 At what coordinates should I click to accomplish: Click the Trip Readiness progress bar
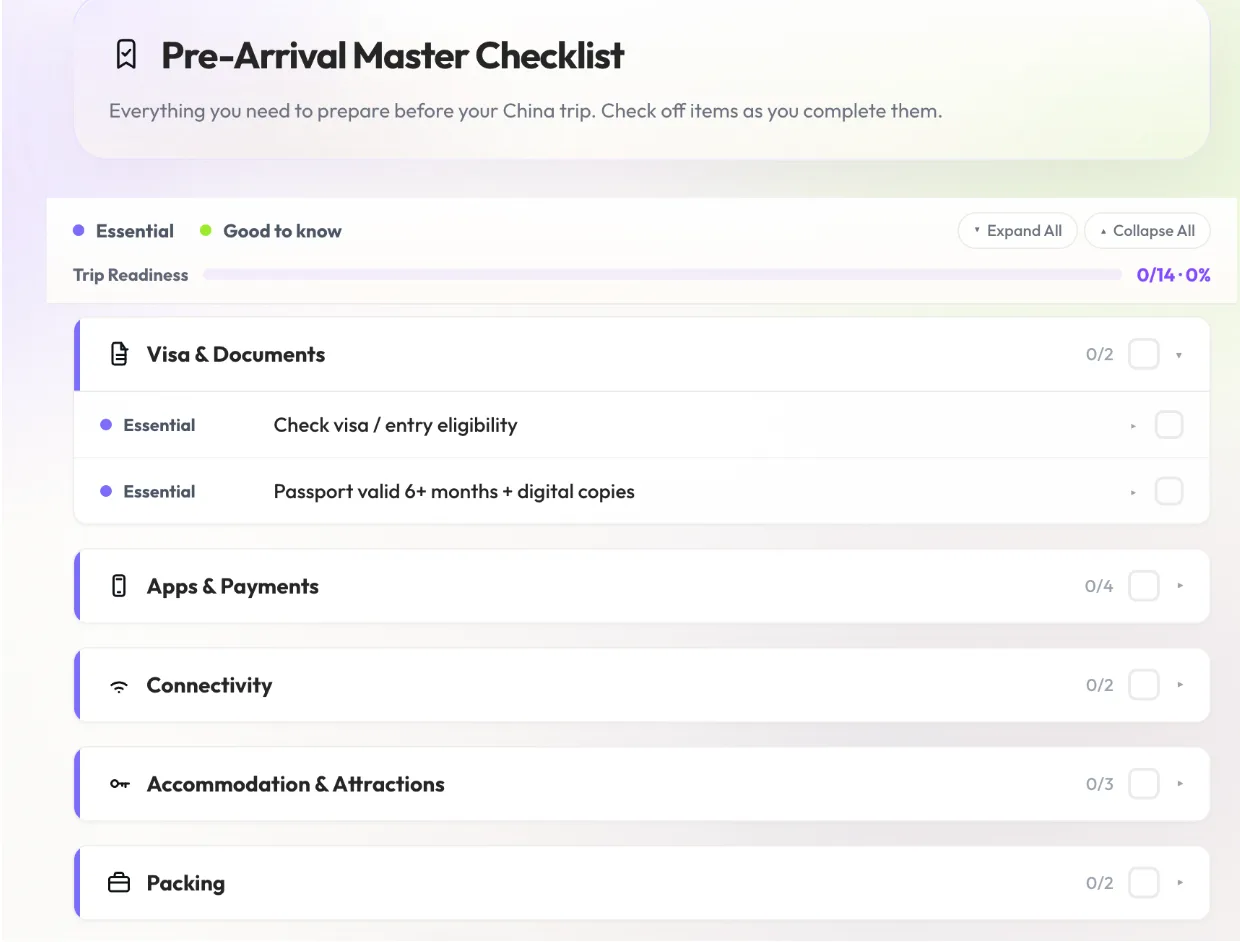click(662, 275)
